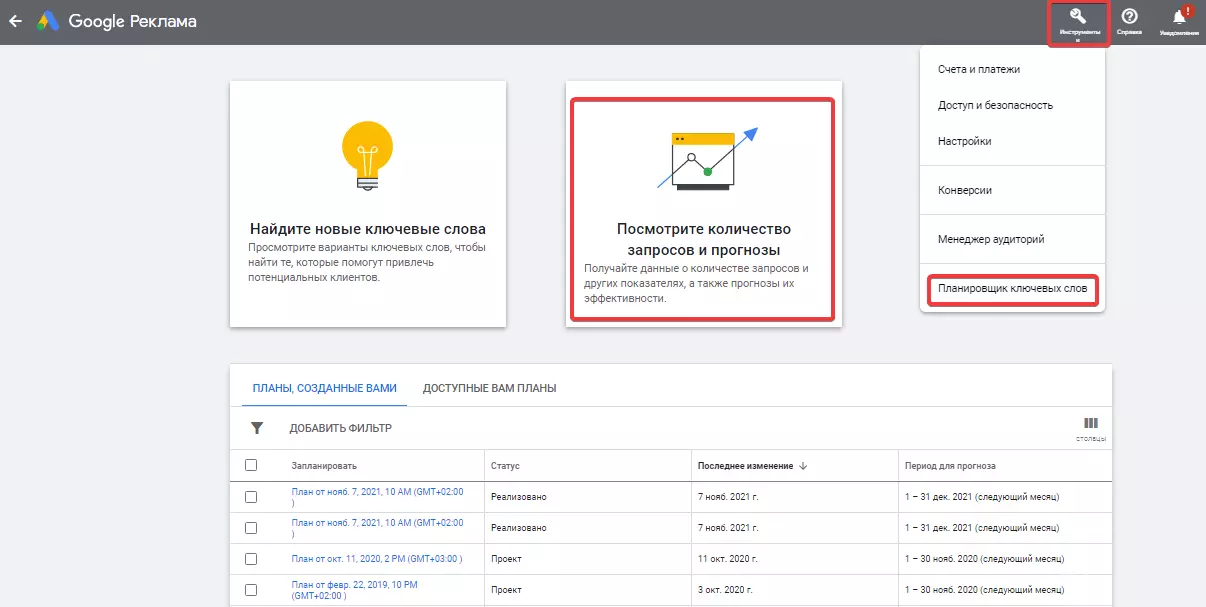Toggle the select-all checkbox in table header
This screenshot has width=1206, height=607.
click(251, 465)
